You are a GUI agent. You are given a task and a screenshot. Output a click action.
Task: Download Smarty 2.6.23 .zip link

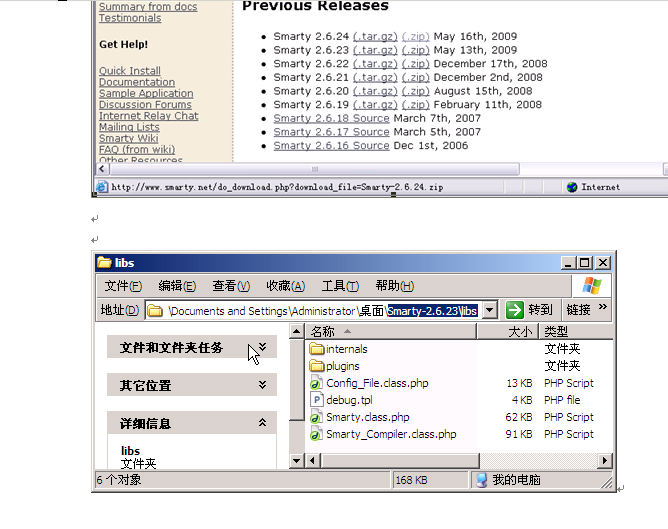coord(415,50)
